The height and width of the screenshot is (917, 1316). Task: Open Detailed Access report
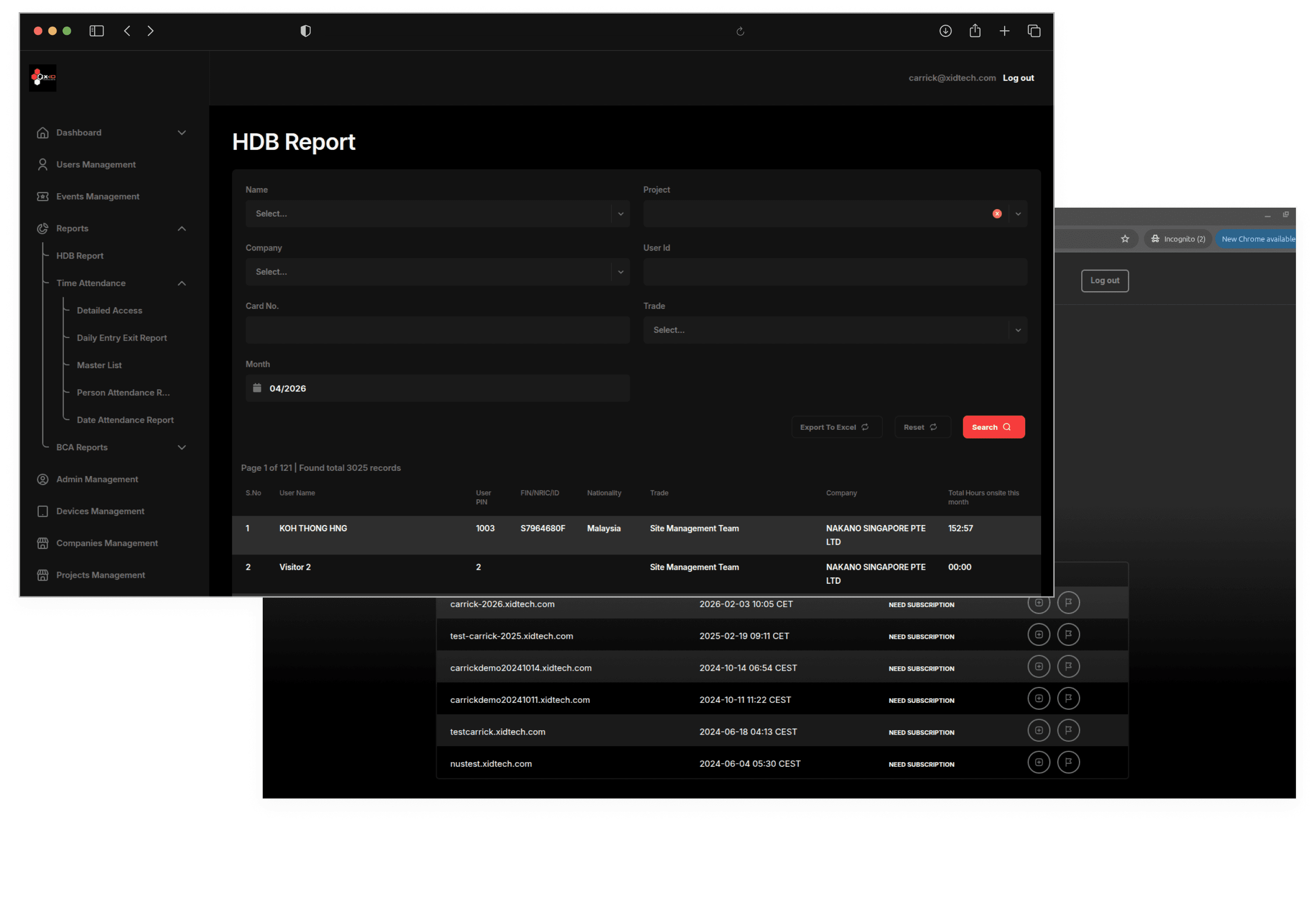pyautogui.click(x=110, y=311)
